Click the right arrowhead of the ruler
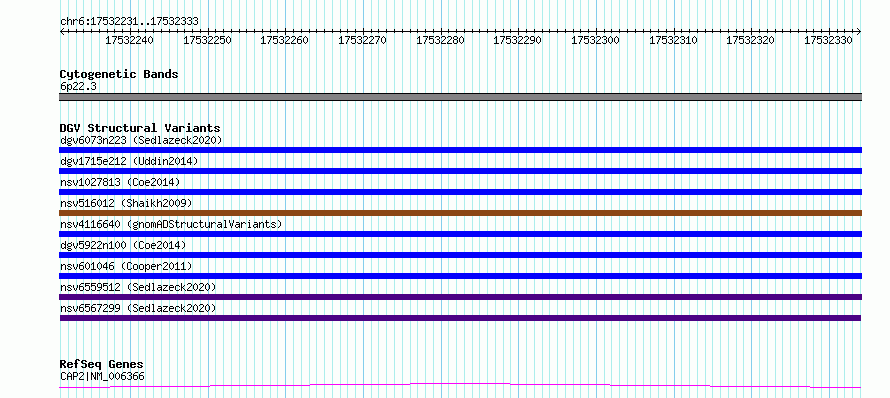 coord(859,31)
